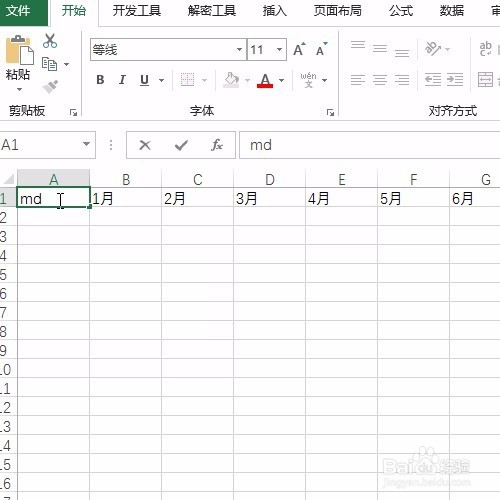Viewport: 500px width, 500px height.
Task: Open the Paste options arrow
Action: [x=19, y=89]
